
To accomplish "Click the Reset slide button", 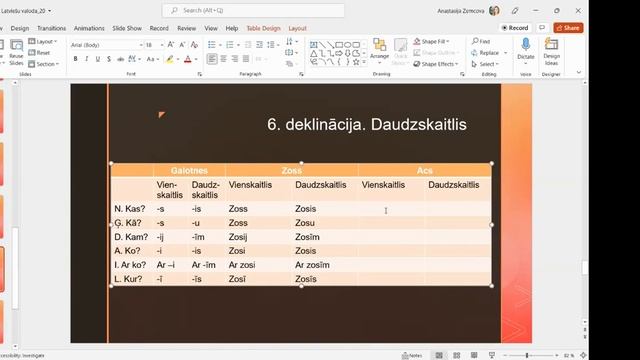I will pyautogui.click(x=39, y=53).
